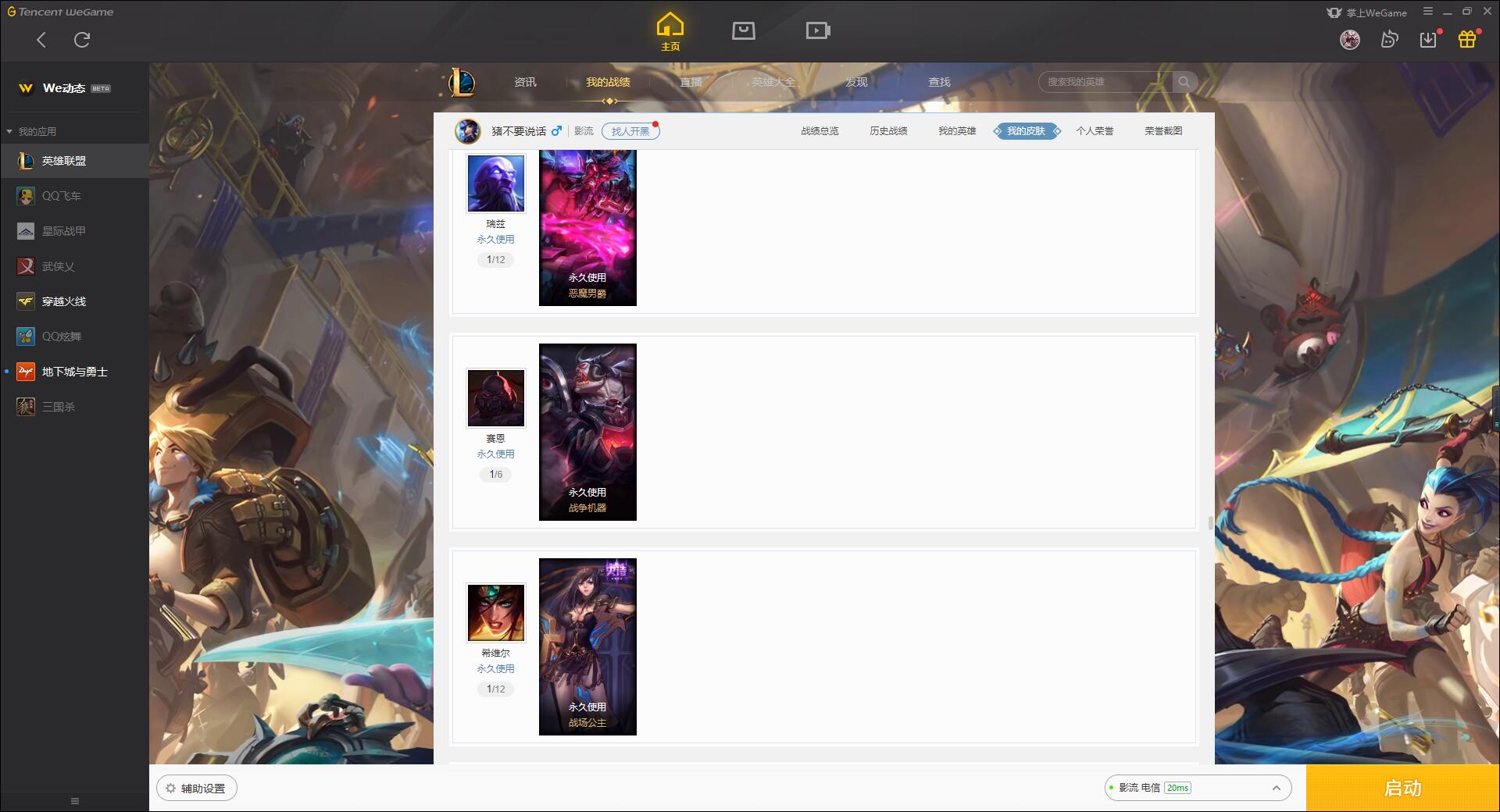1500x812 pixels.
Task: Refresh the page with reload icon
Action: click(x=82, y=40)
